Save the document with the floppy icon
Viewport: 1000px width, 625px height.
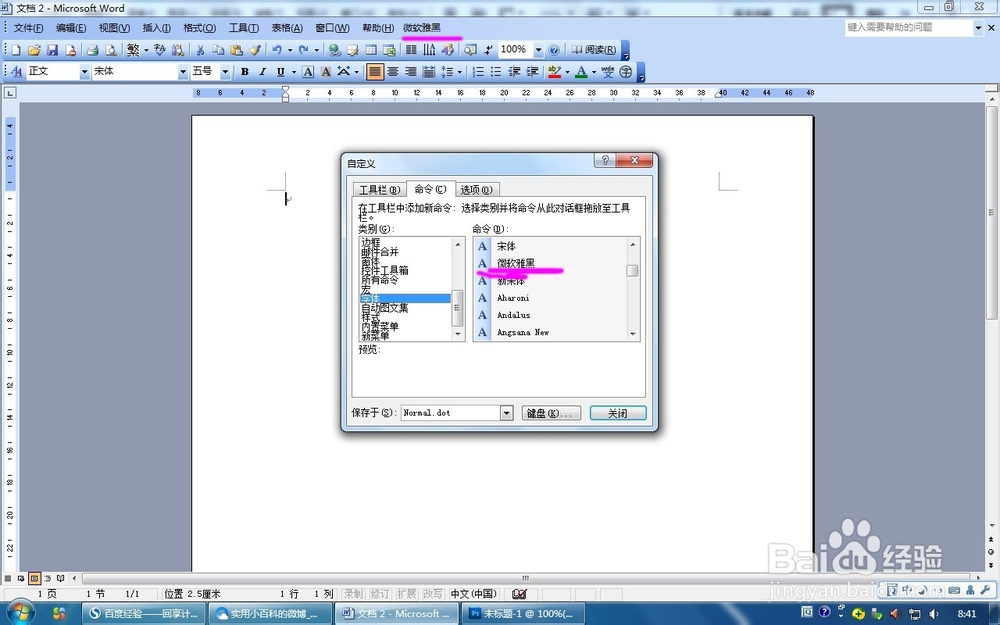(x=52, y=50)
